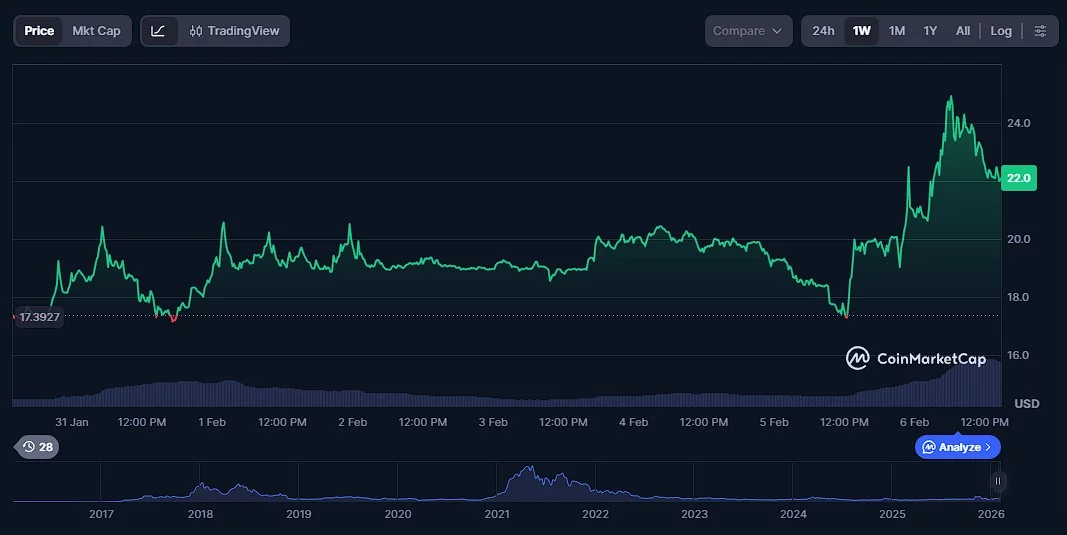Click the 17.3927 low price marker
Viewport: 1067px width, 535px height.
tap(39, 317)
